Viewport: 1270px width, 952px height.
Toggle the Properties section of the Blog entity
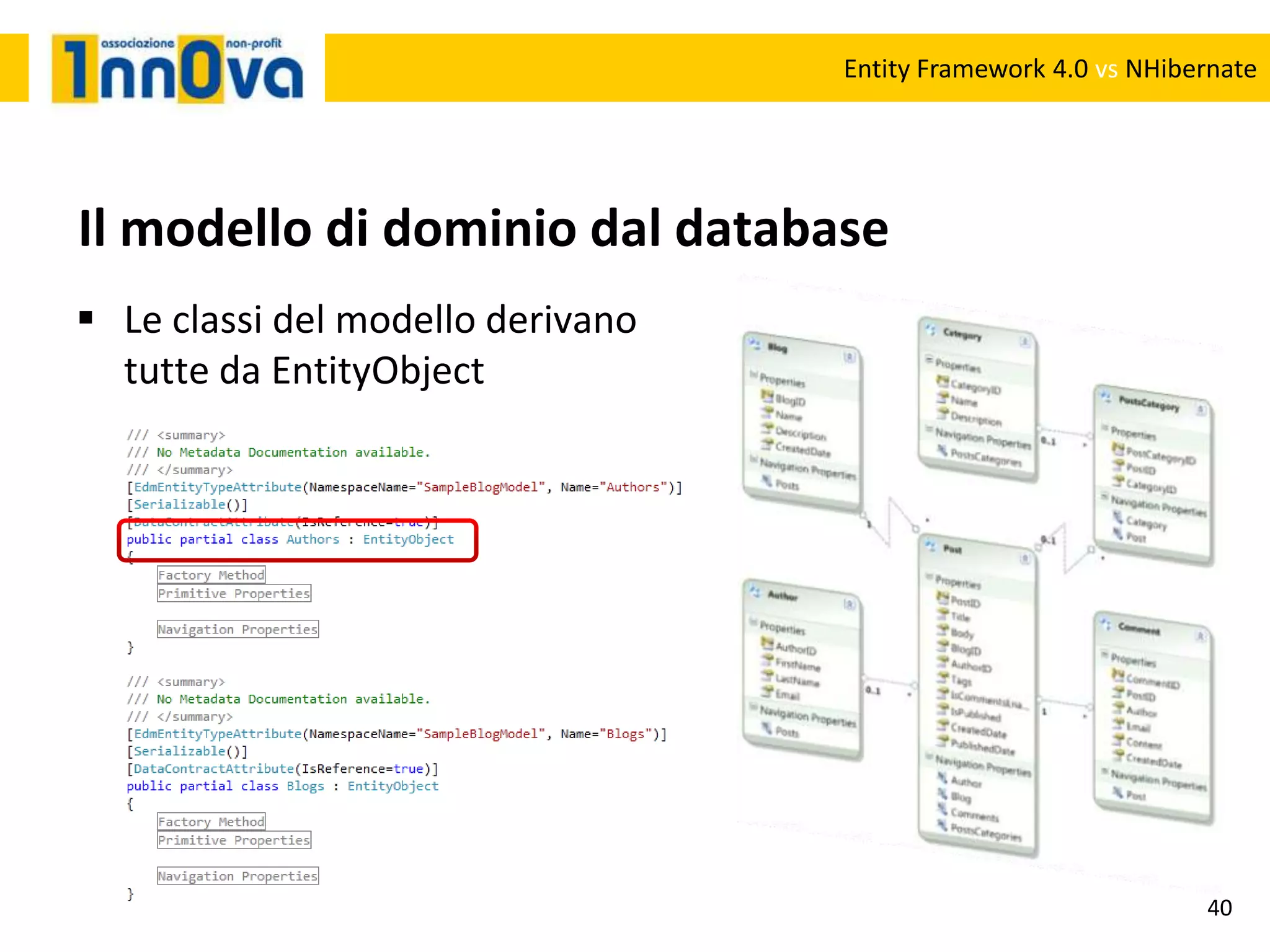tap(753, 375)
